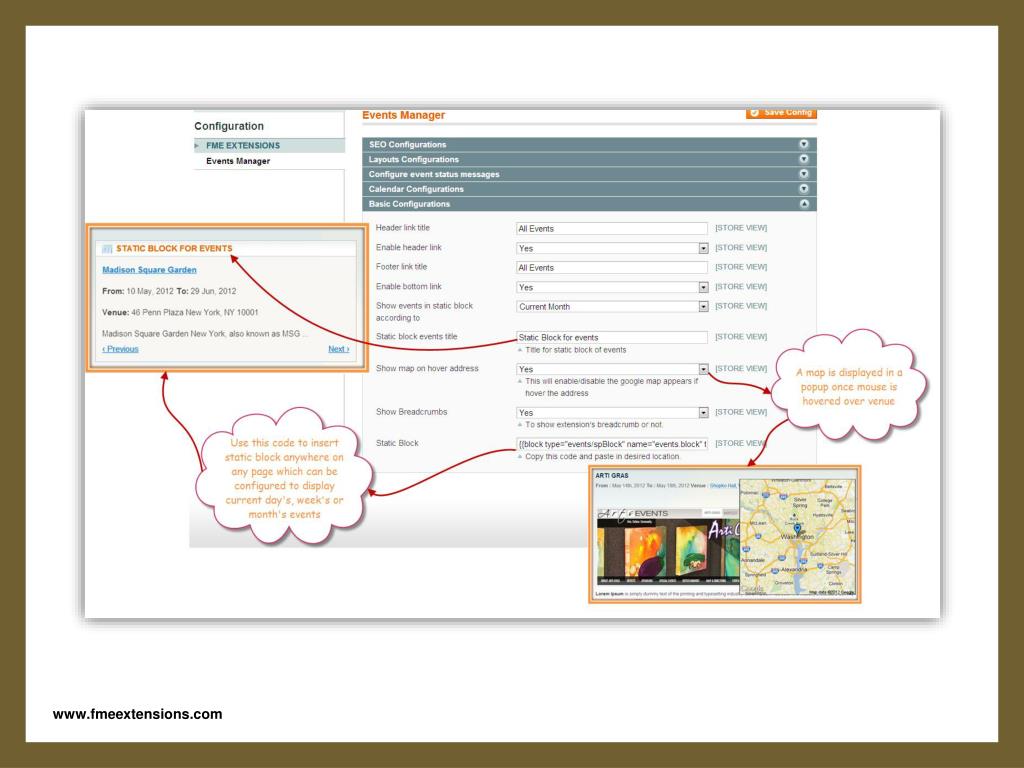This screenshot has width=1024, height=768.
Task: Expand the SEO Configurations section arrow
Action: click(x=804, y=144)
